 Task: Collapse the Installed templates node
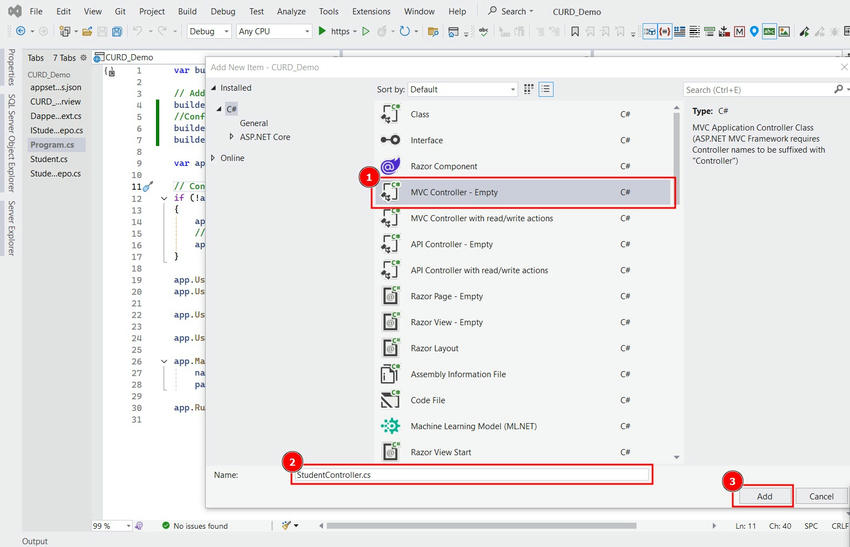214,88
